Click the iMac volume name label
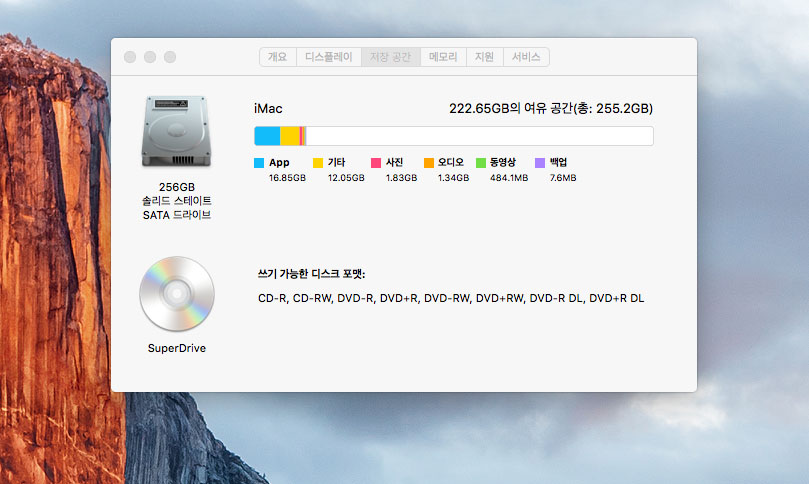 (x=270, y=108)
